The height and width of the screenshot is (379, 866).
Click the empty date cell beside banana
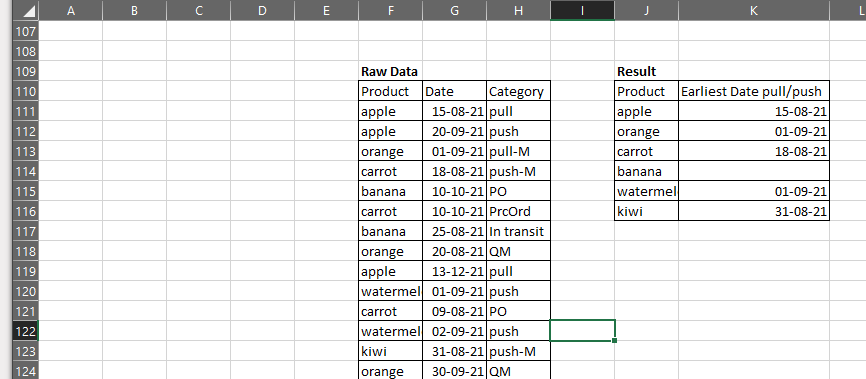pos(754,171)
